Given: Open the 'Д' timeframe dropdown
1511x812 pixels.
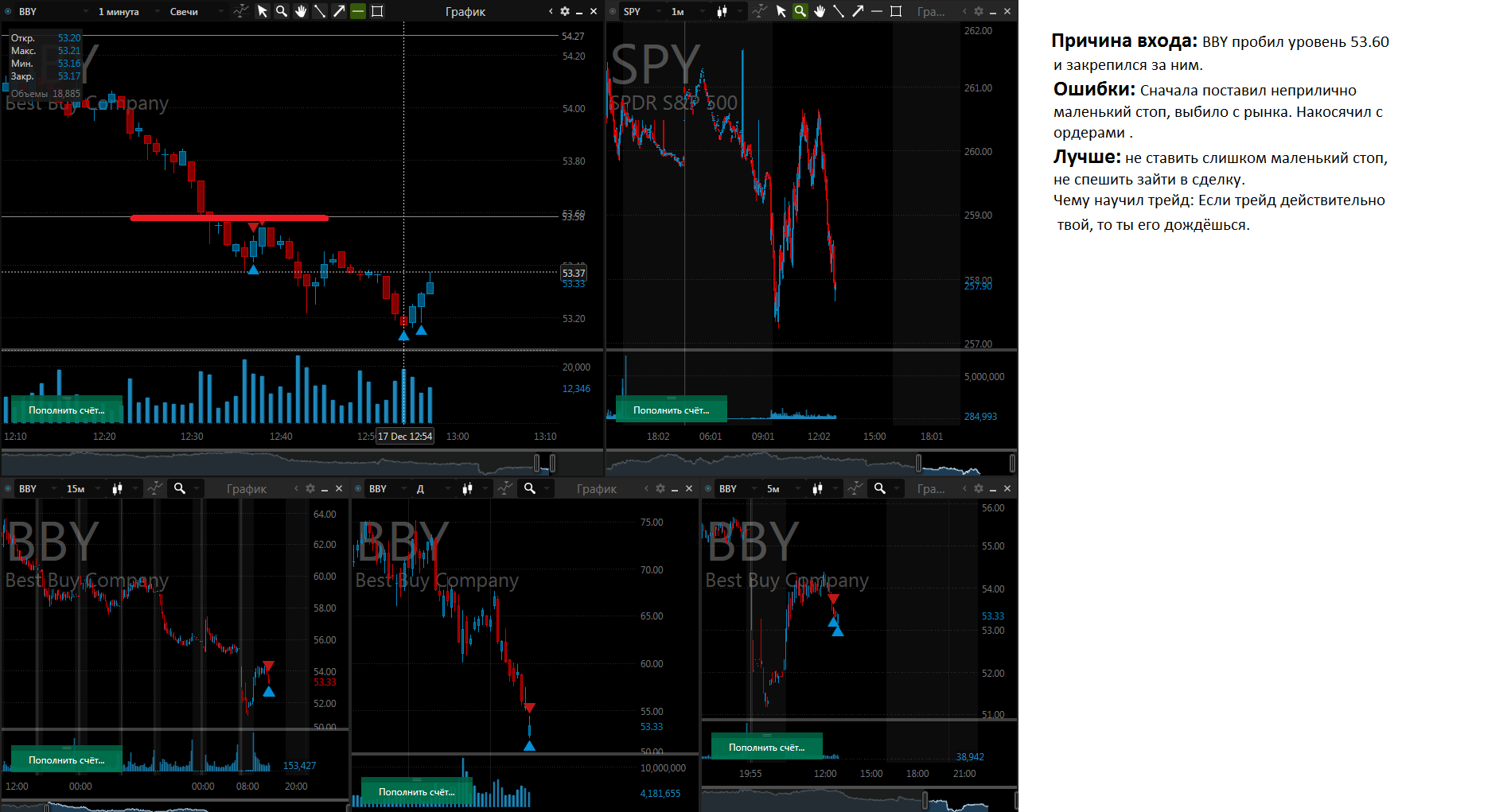Looking at the screenshot, I should point(434,488).
